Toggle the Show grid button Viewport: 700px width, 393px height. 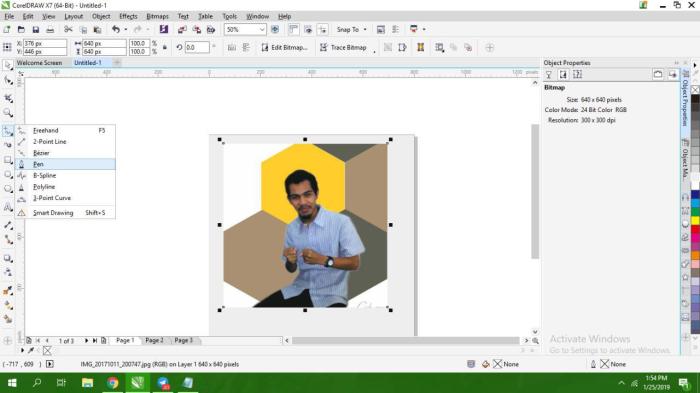coord(308,29)
